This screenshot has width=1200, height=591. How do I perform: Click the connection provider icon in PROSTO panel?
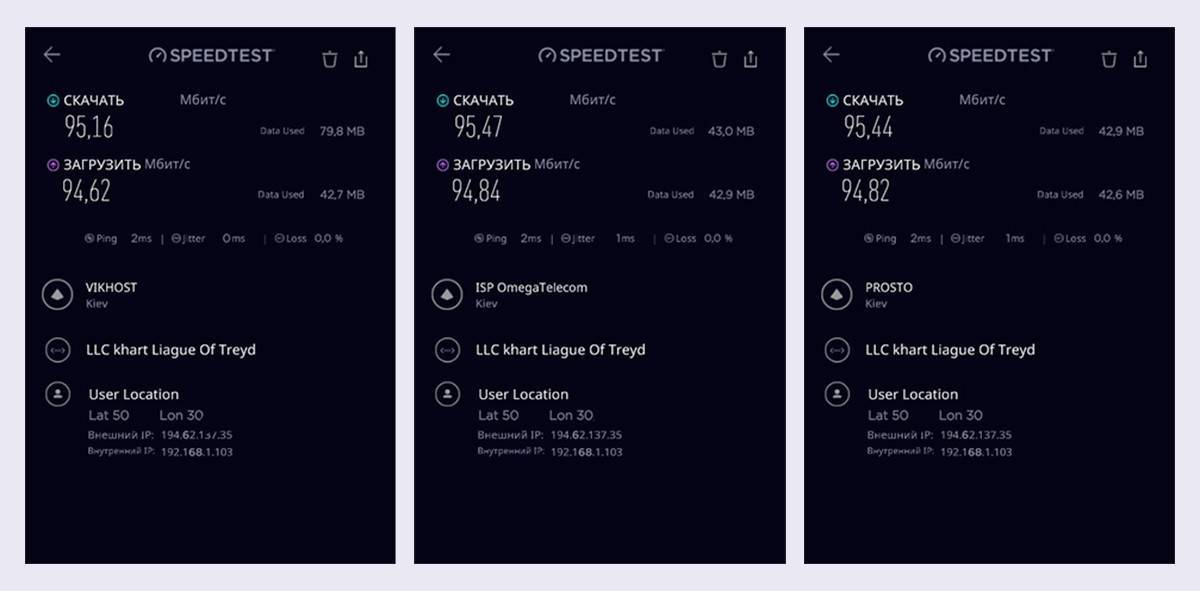[x=836, y=350]
